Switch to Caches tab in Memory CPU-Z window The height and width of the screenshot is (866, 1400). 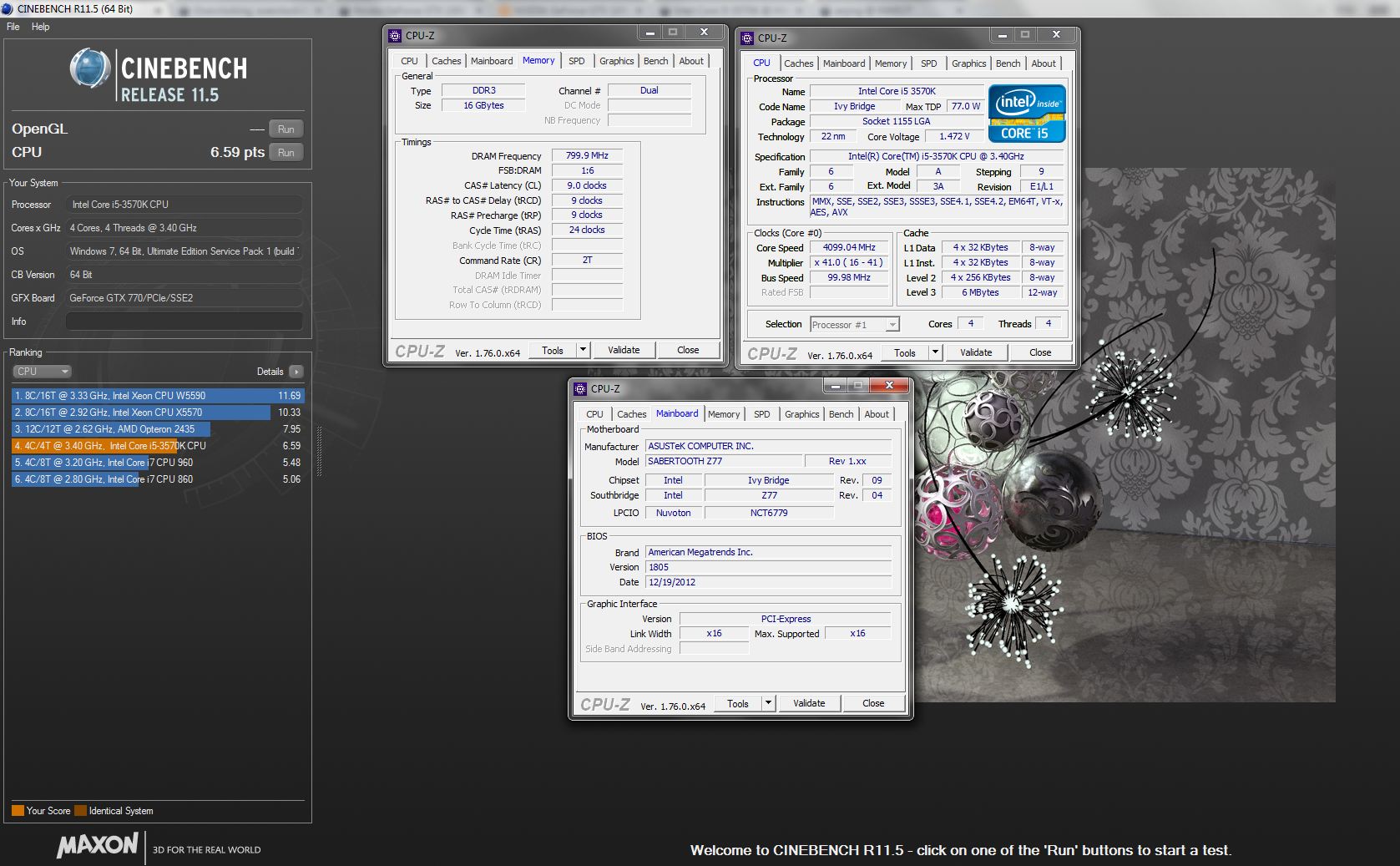pyautogui.click(x=446, y=61)
